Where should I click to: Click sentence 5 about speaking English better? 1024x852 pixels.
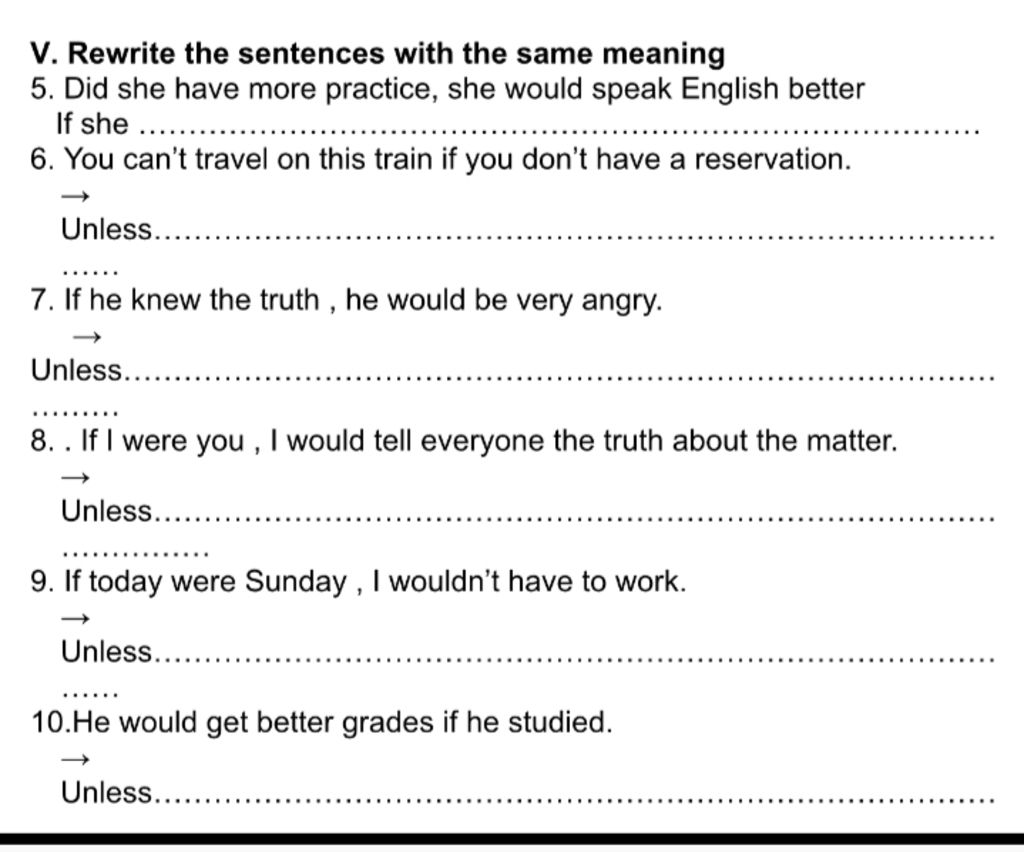pos(447,89)
